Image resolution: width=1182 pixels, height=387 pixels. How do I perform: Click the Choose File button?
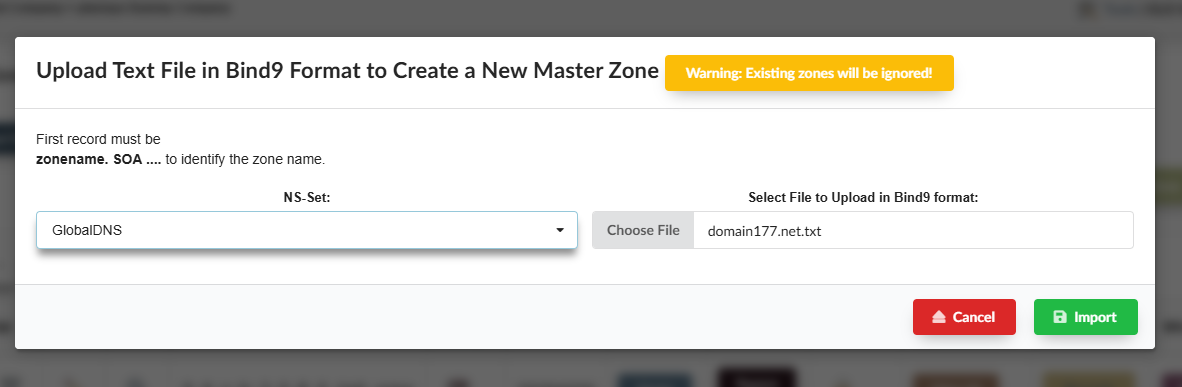point(643,230)
